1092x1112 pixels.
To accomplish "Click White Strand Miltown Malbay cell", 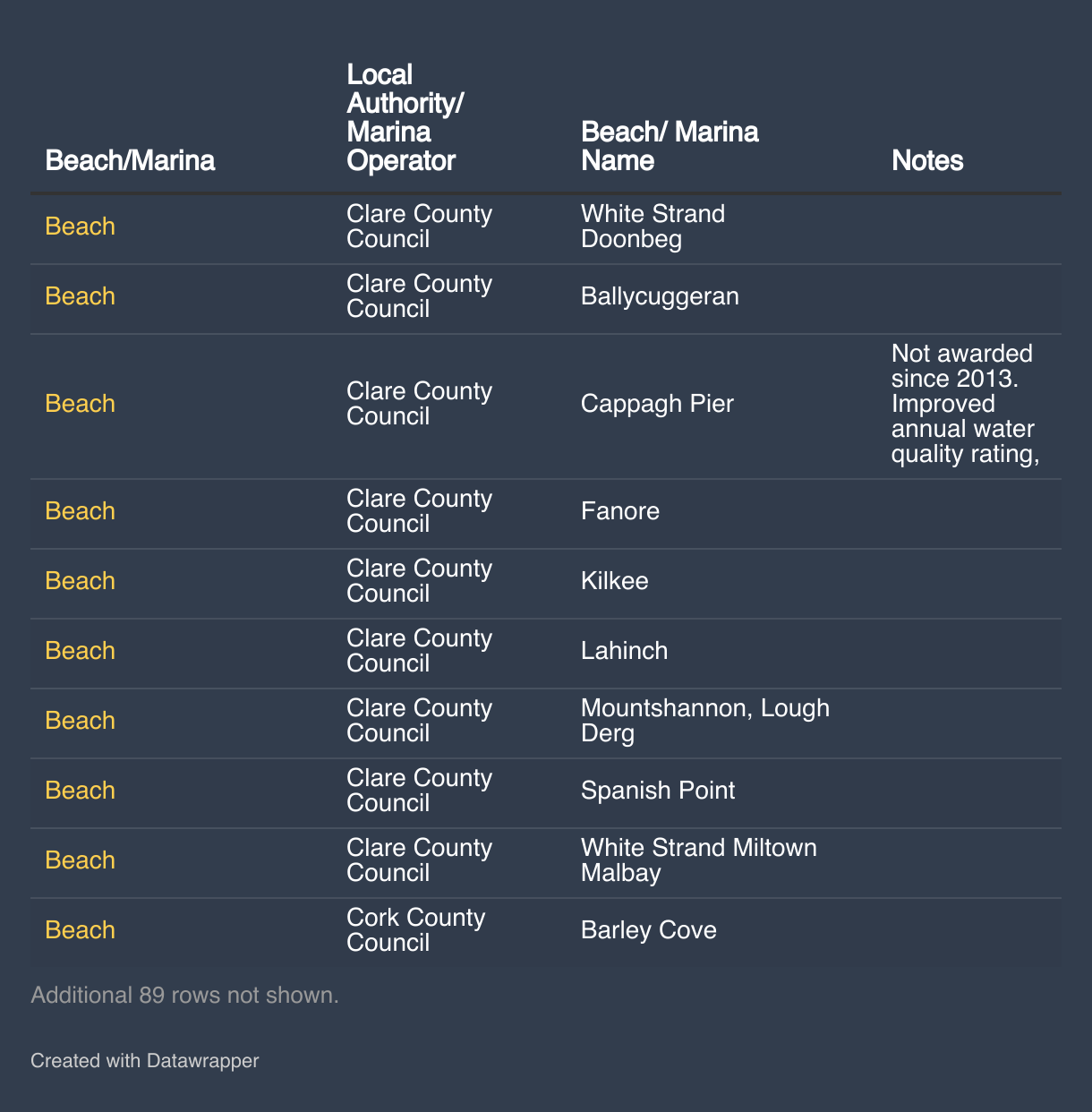I will click(x=699, y=860).
